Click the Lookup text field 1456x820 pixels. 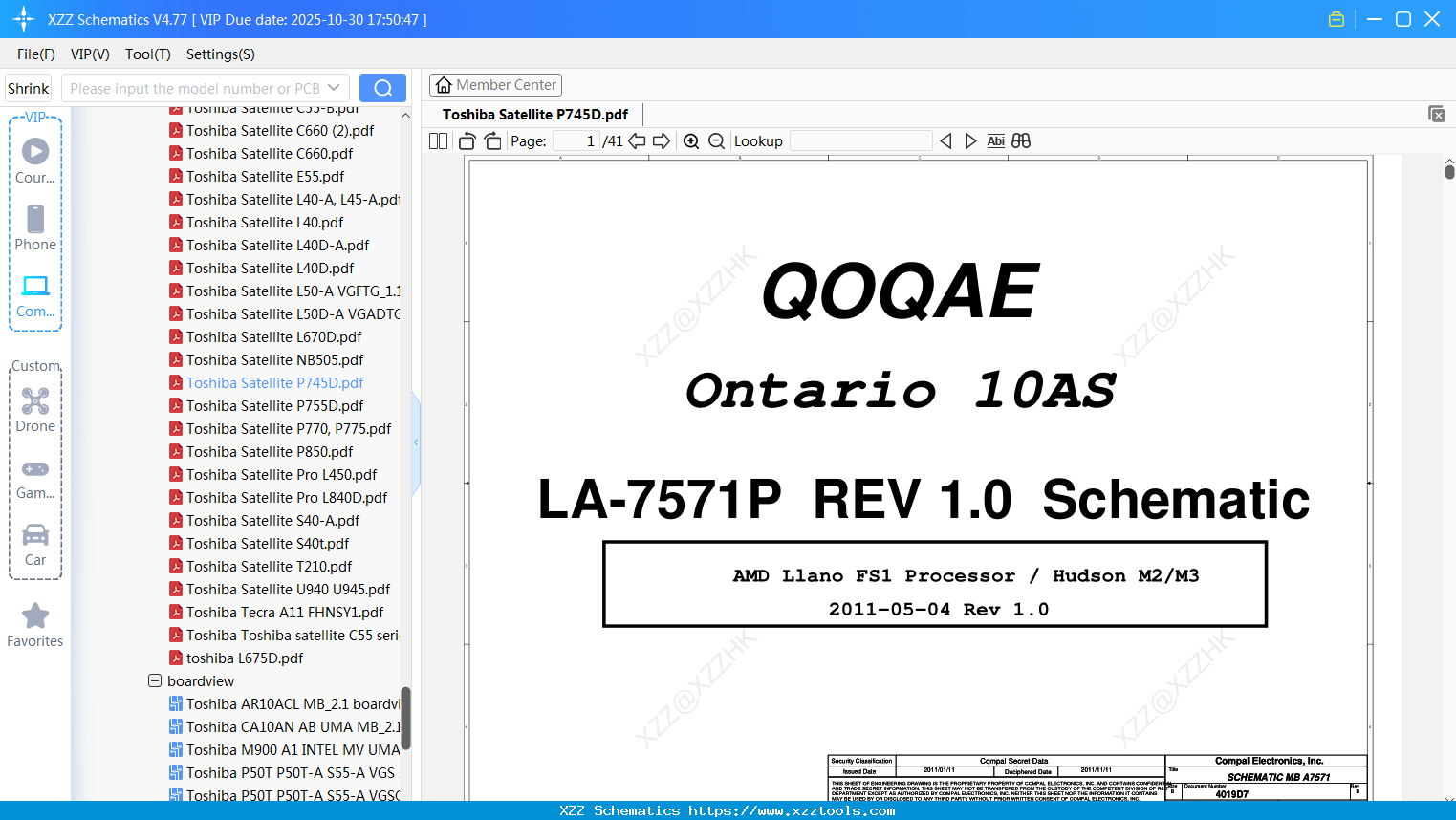click(x=860, y=141)
